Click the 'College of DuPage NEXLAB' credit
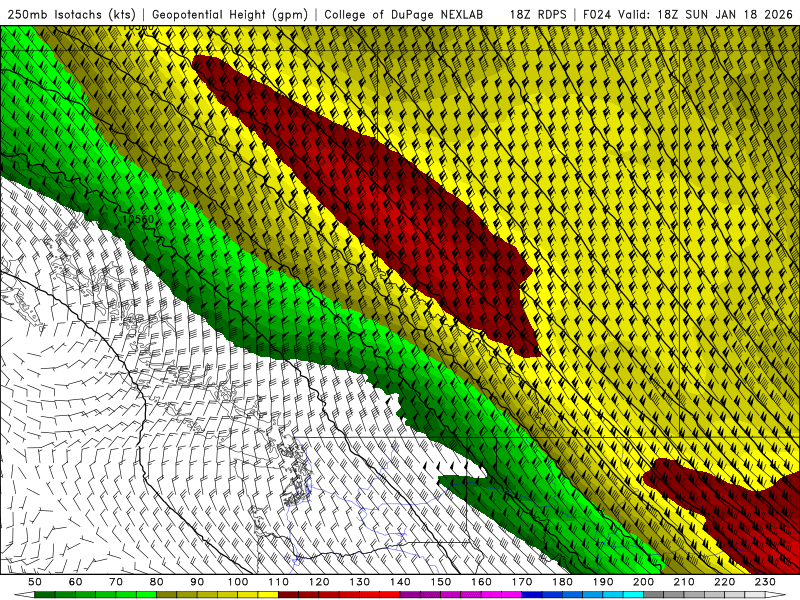This screenshot has height=600, width=800. pos(404,15)
